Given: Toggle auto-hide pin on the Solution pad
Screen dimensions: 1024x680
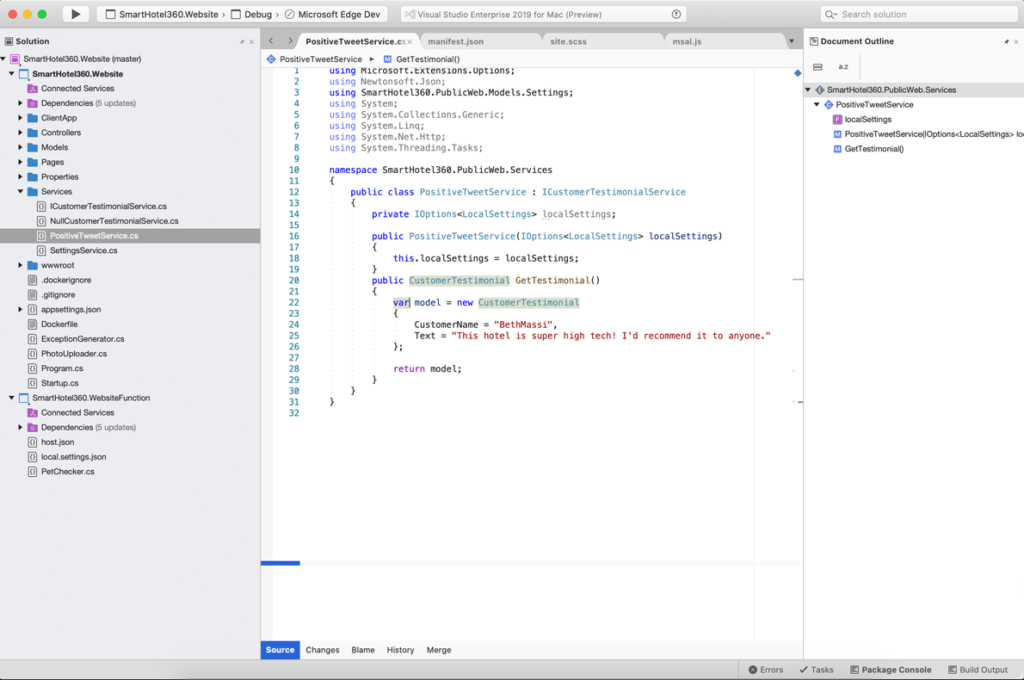Looking at the screenshot, I should 243,41.
